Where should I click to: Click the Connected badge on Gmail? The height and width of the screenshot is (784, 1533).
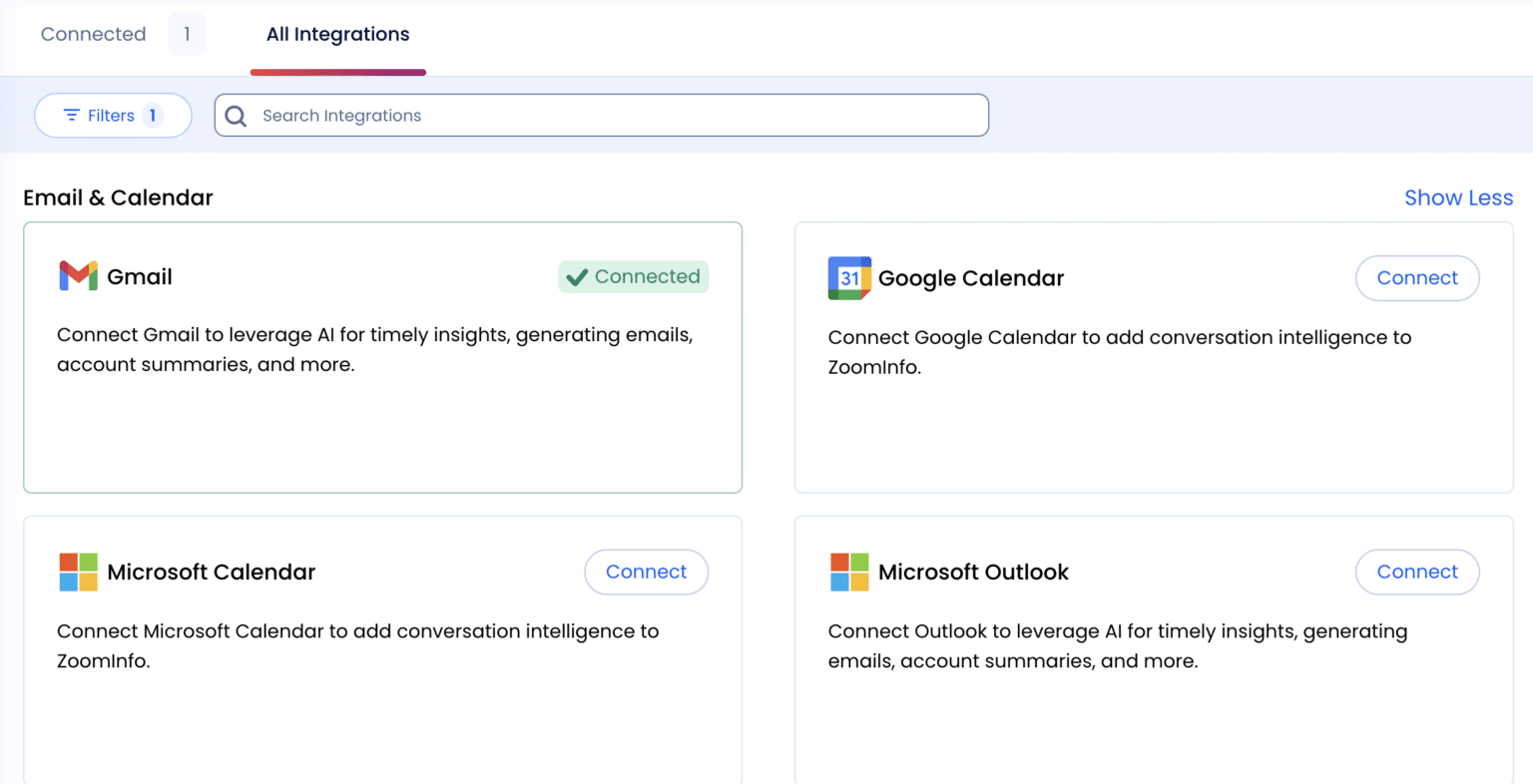click(633, 276)
